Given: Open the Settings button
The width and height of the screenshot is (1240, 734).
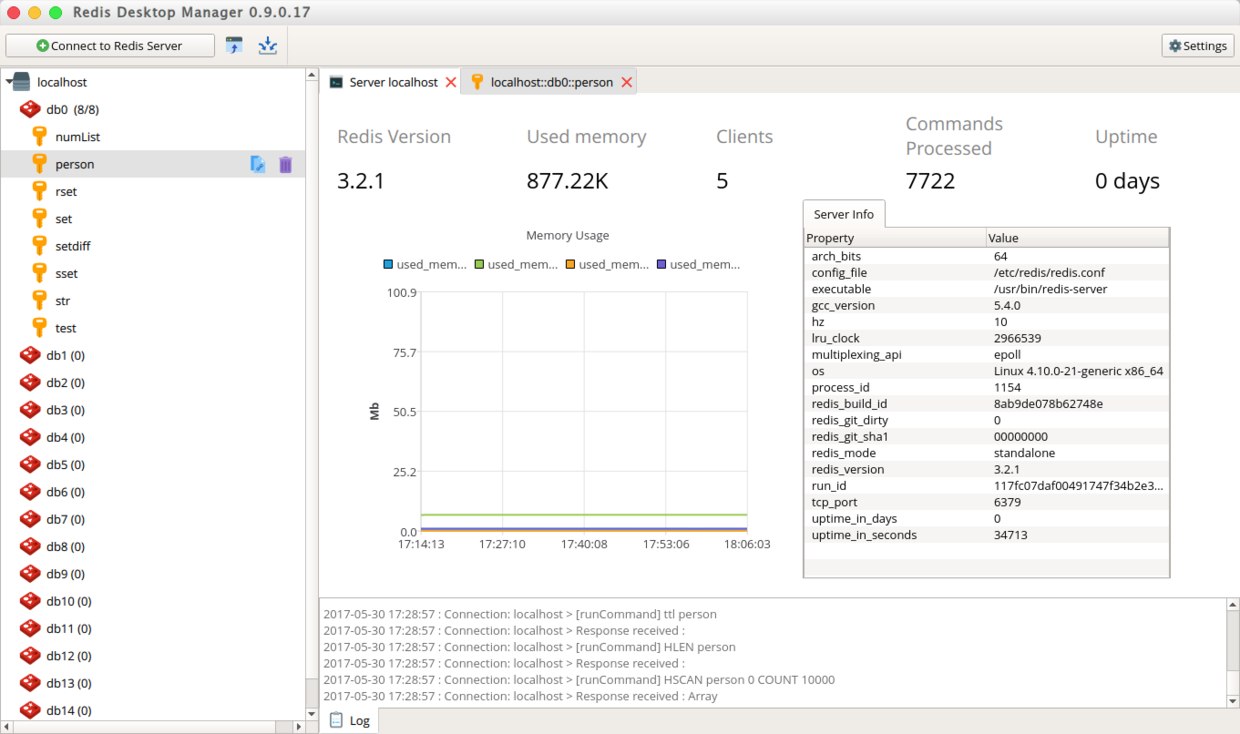Looking at the screenshot, I should coord(1198,45).
